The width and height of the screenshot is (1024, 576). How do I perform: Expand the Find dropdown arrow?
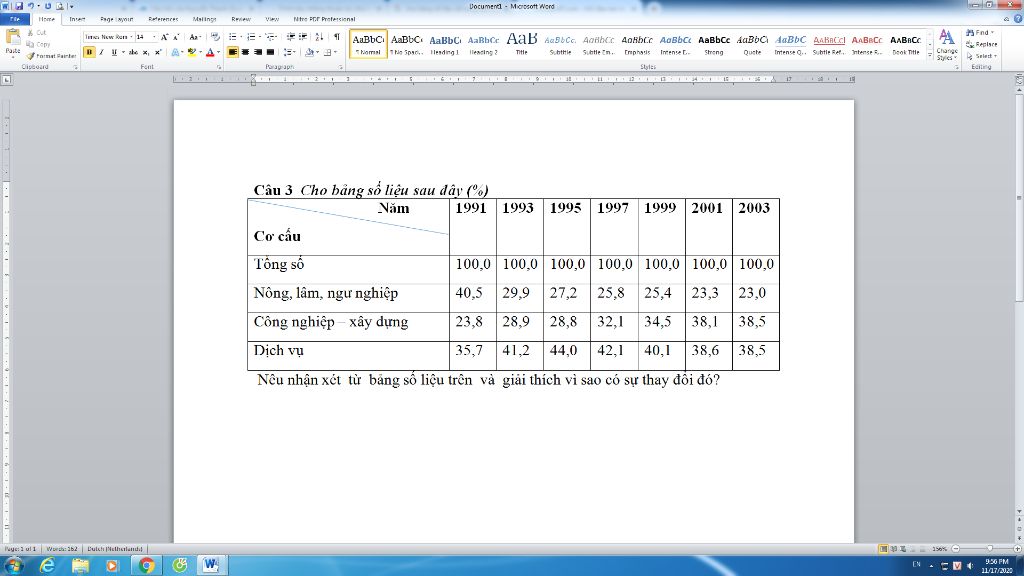point(993,33)
